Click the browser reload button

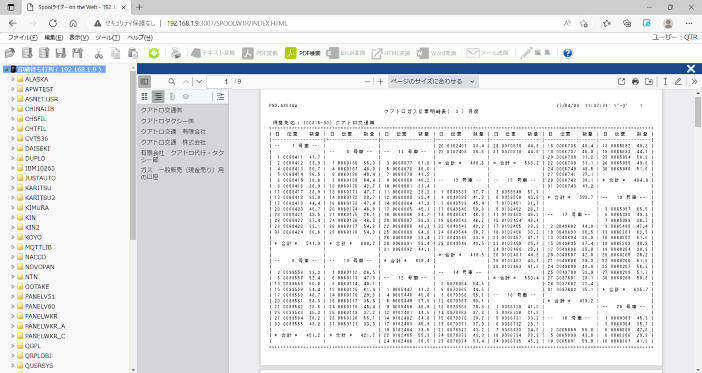(x=53, y=23)
